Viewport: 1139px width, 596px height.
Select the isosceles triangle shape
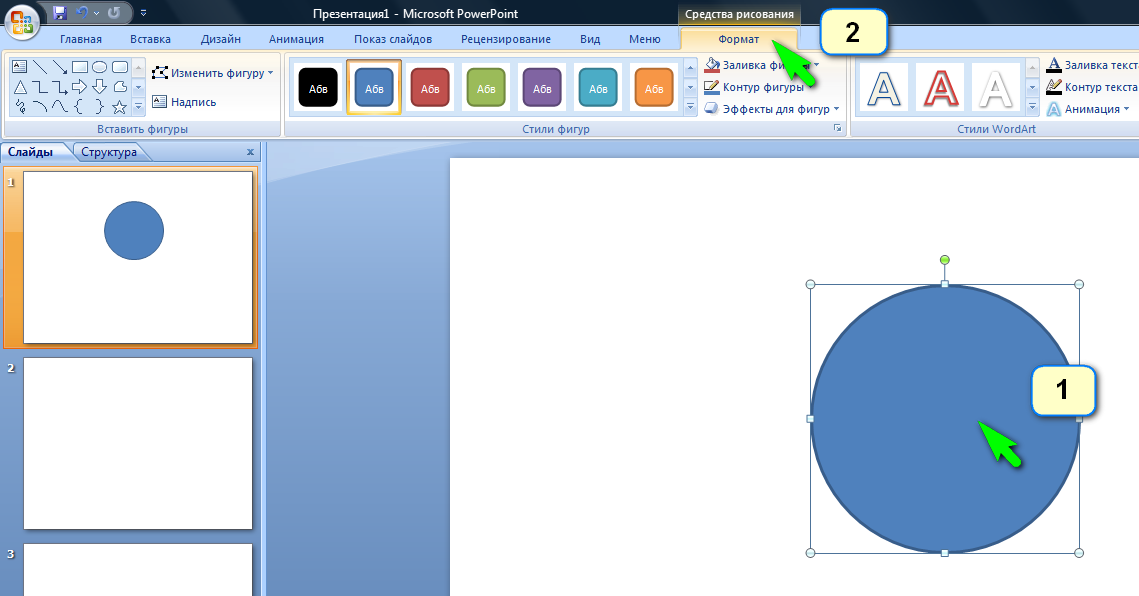pyautogui.click(x=19, y=86)
